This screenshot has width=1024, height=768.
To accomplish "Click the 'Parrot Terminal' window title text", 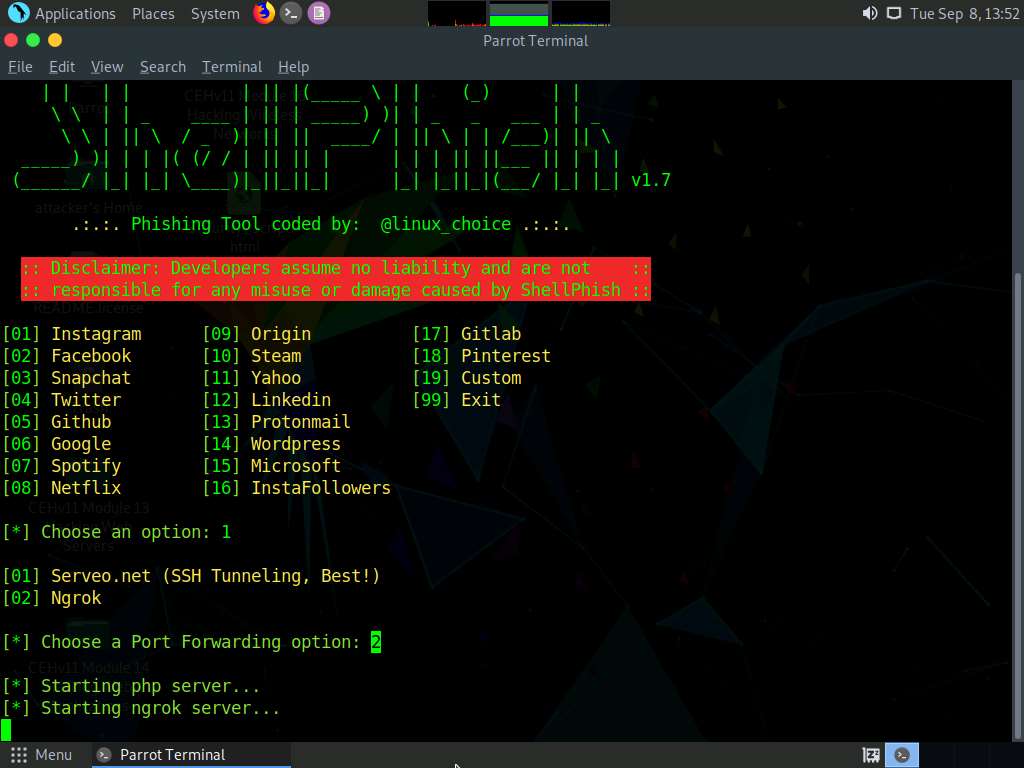I will [x=536, y=40].
